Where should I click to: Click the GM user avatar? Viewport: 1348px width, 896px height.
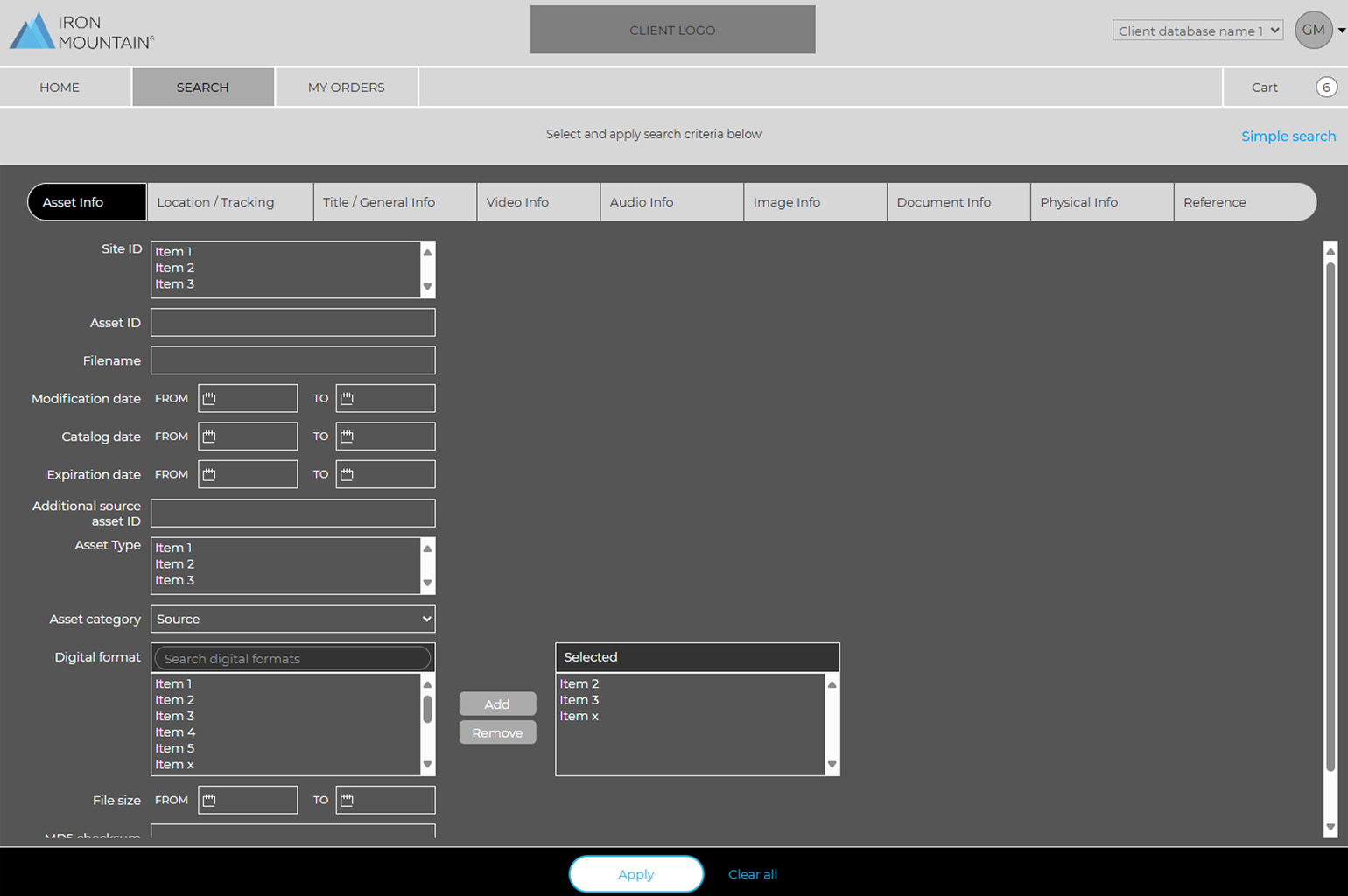tap(1313, 31)
